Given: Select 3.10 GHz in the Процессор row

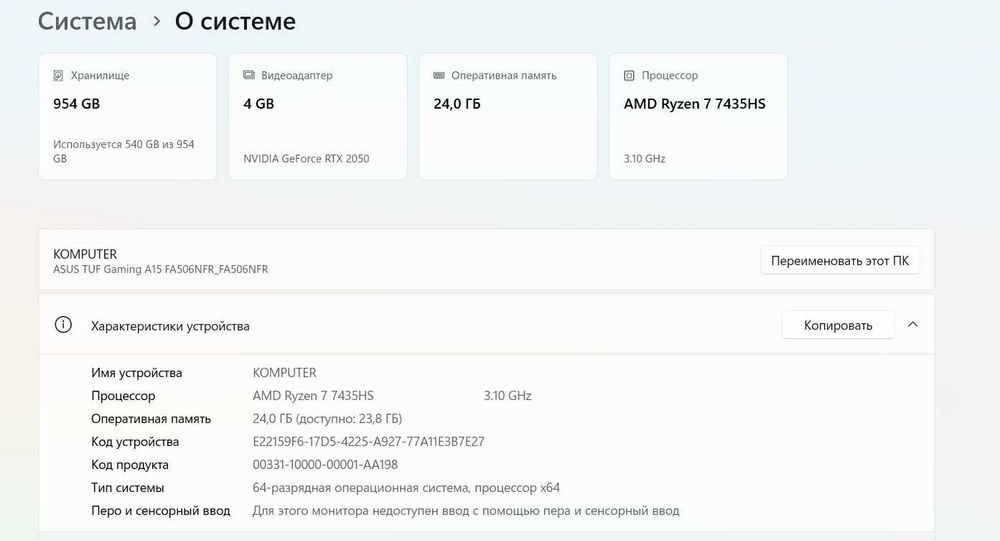Looking at the screenshot, I should (x=507, y=396).
